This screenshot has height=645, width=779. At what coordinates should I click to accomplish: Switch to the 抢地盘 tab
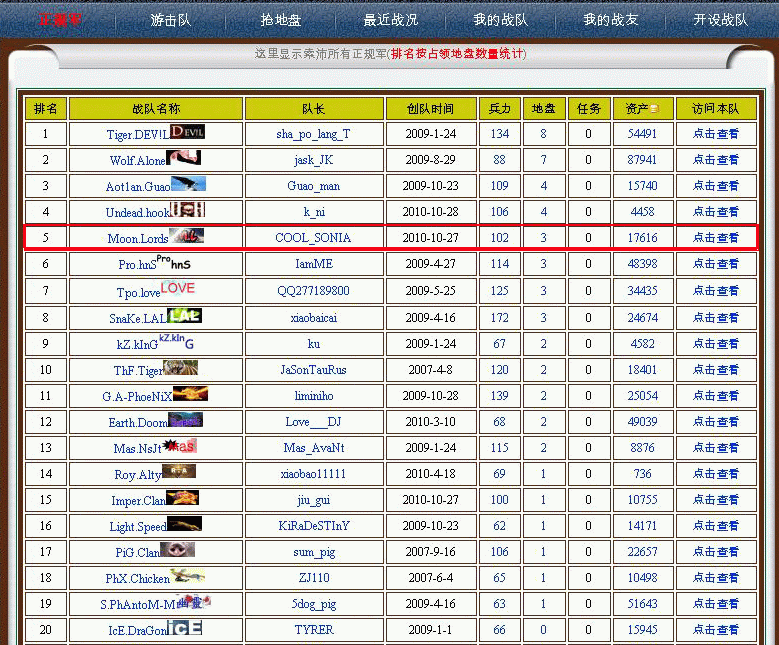(280, 20)
